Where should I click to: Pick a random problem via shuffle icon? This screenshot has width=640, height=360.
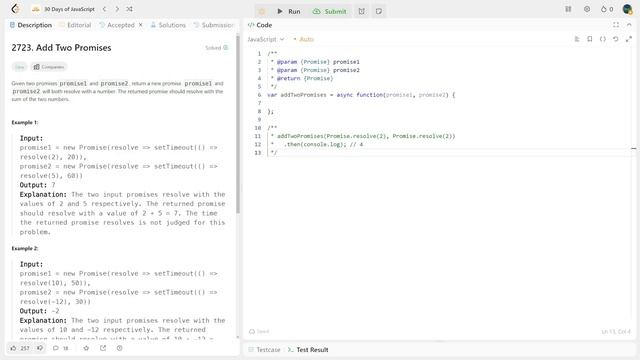(129, 9)
